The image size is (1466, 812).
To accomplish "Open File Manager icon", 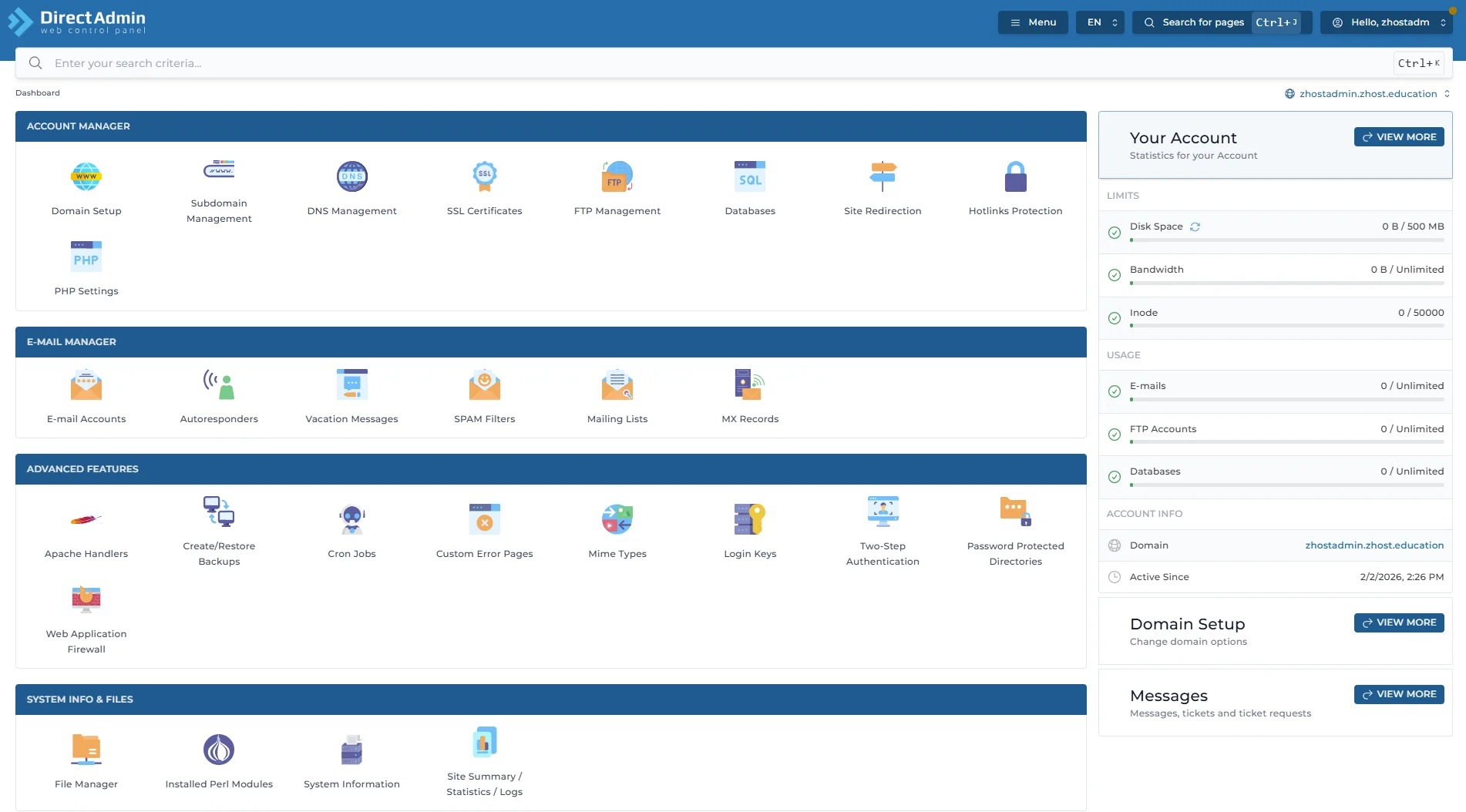I will 86,750.
